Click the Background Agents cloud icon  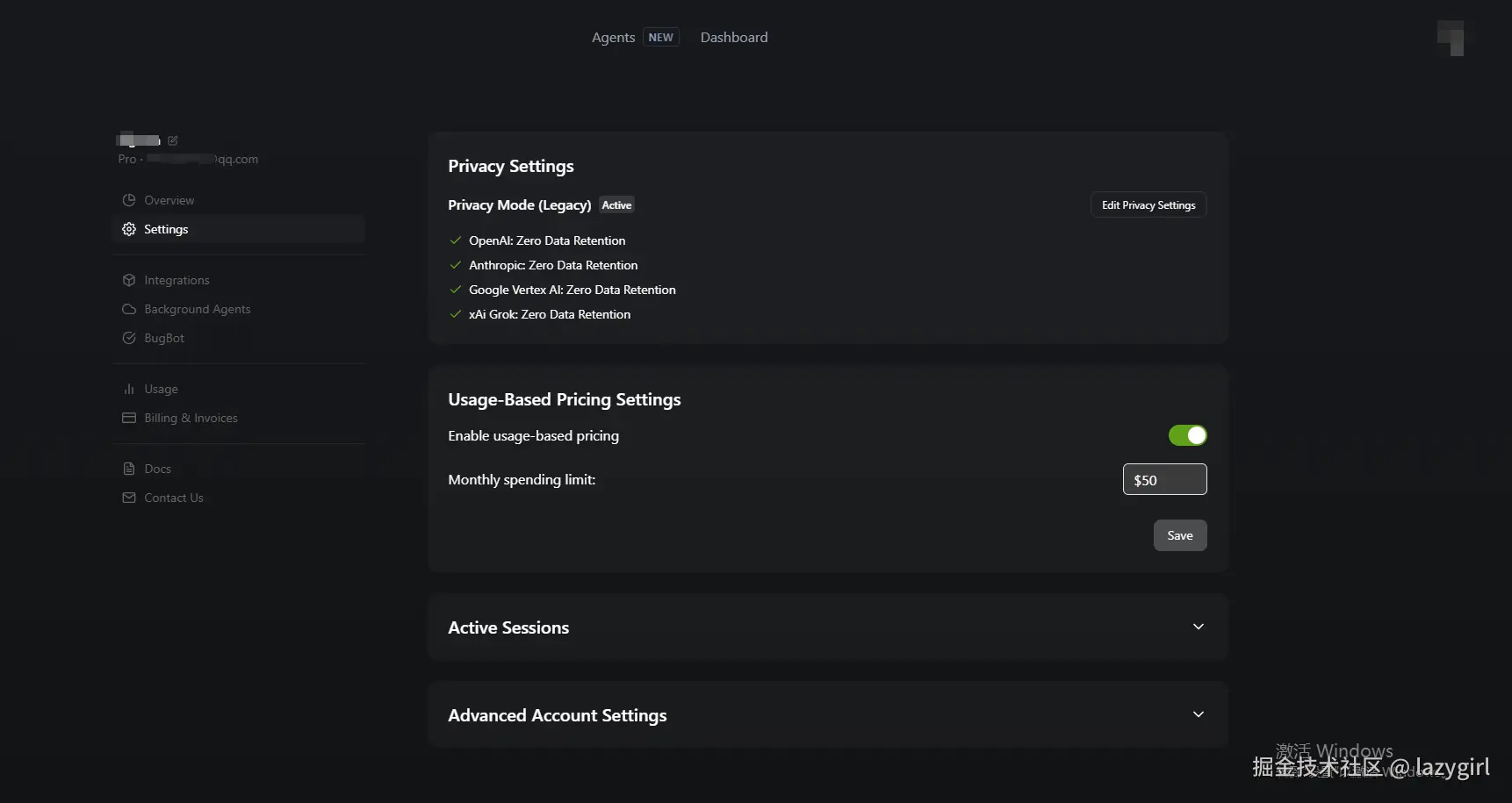(x=129, y=309)
